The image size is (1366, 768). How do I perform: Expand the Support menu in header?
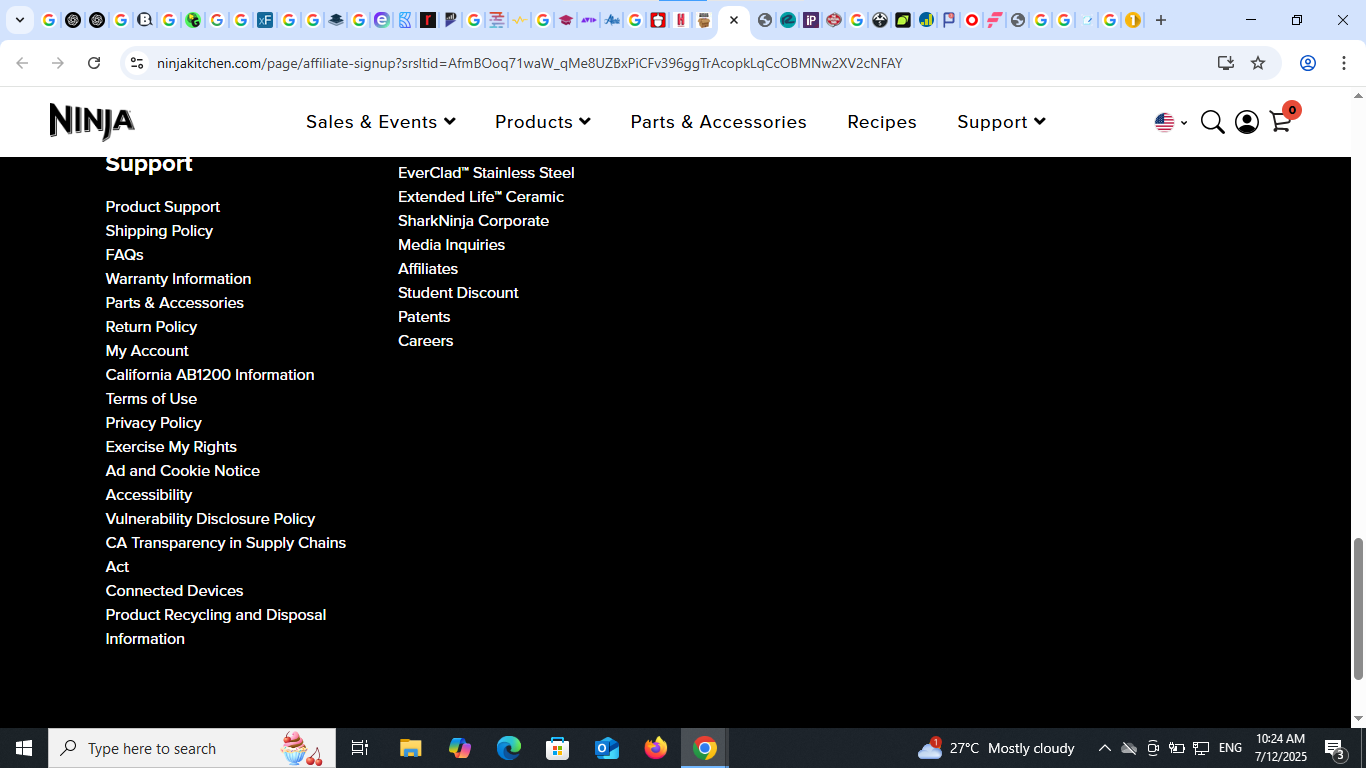click(1001, 122)
